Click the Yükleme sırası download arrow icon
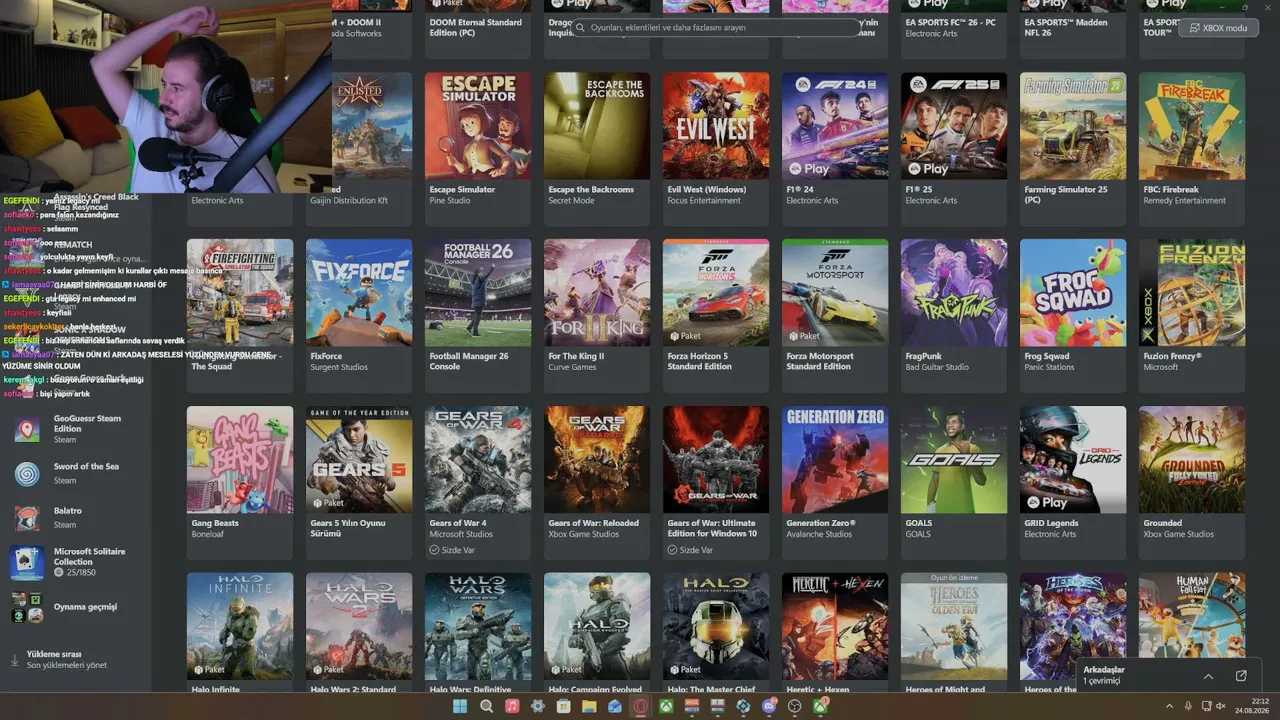The height and width of the screenshot is (720, 1280). point(15,659)
